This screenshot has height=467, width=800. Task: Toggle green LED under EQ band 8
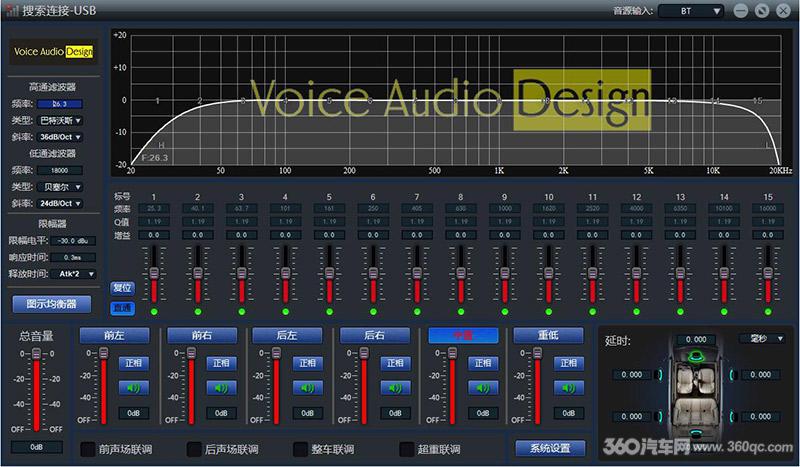pyautogui.click(x=461, y=311)
